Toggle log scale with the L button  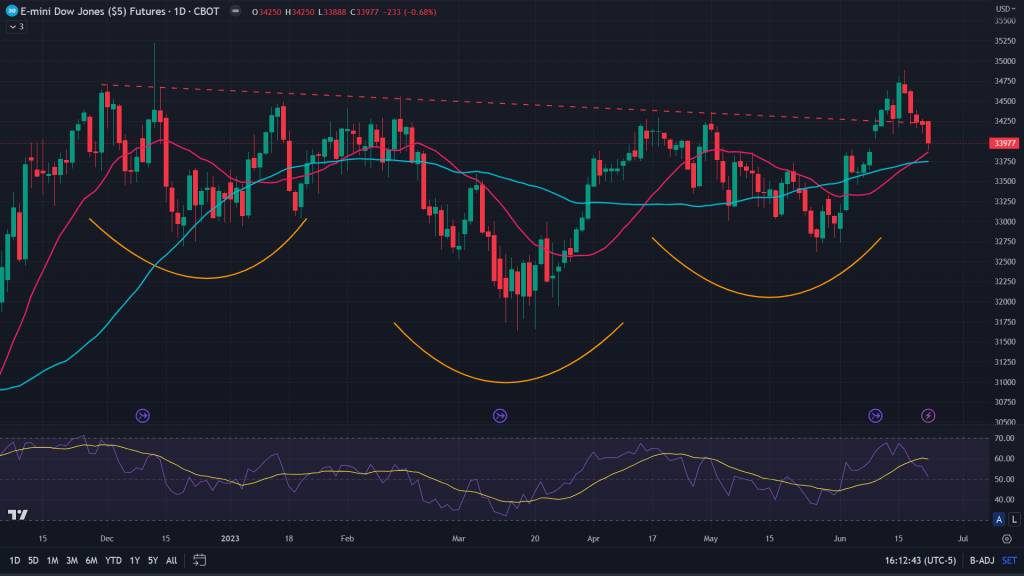pyautogui.click(x=1014, y=518)
